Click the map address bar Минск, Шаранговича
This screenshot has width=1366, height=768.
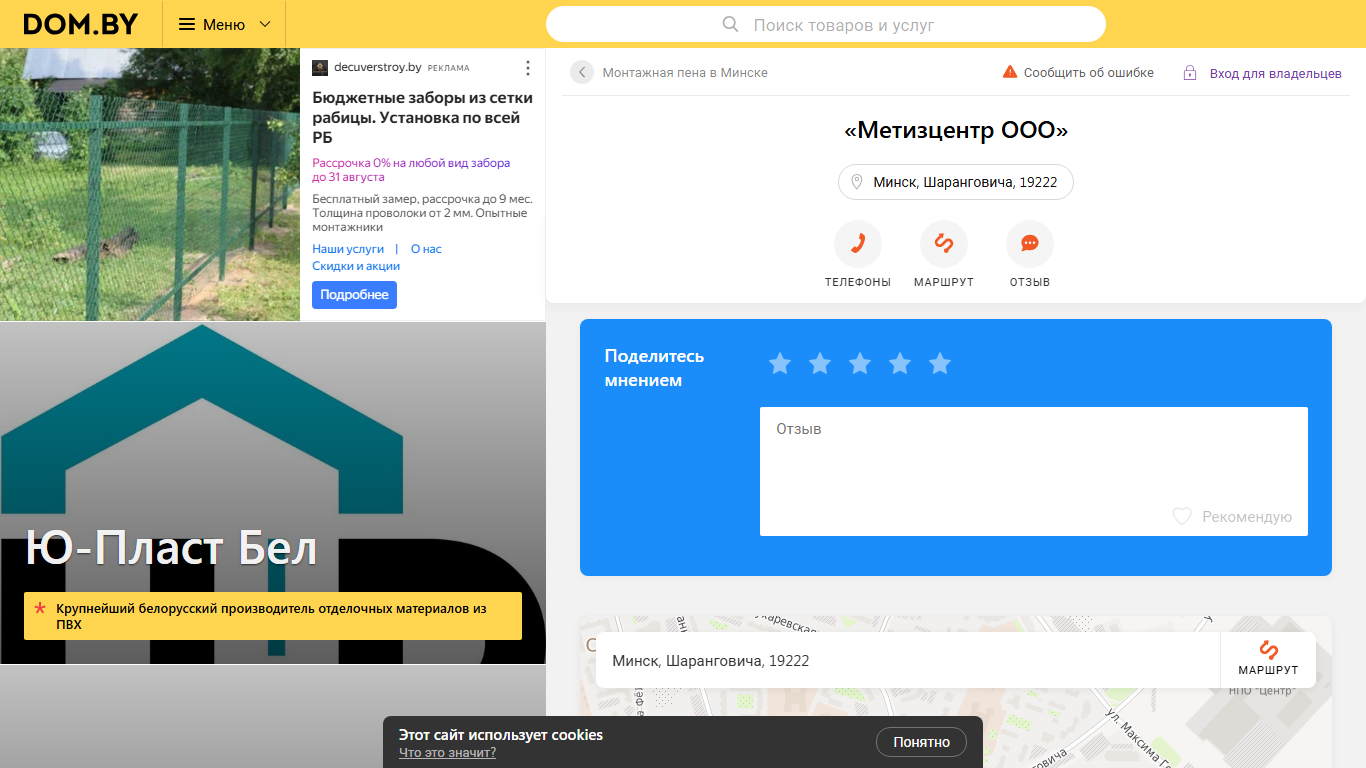coord(908,660)
